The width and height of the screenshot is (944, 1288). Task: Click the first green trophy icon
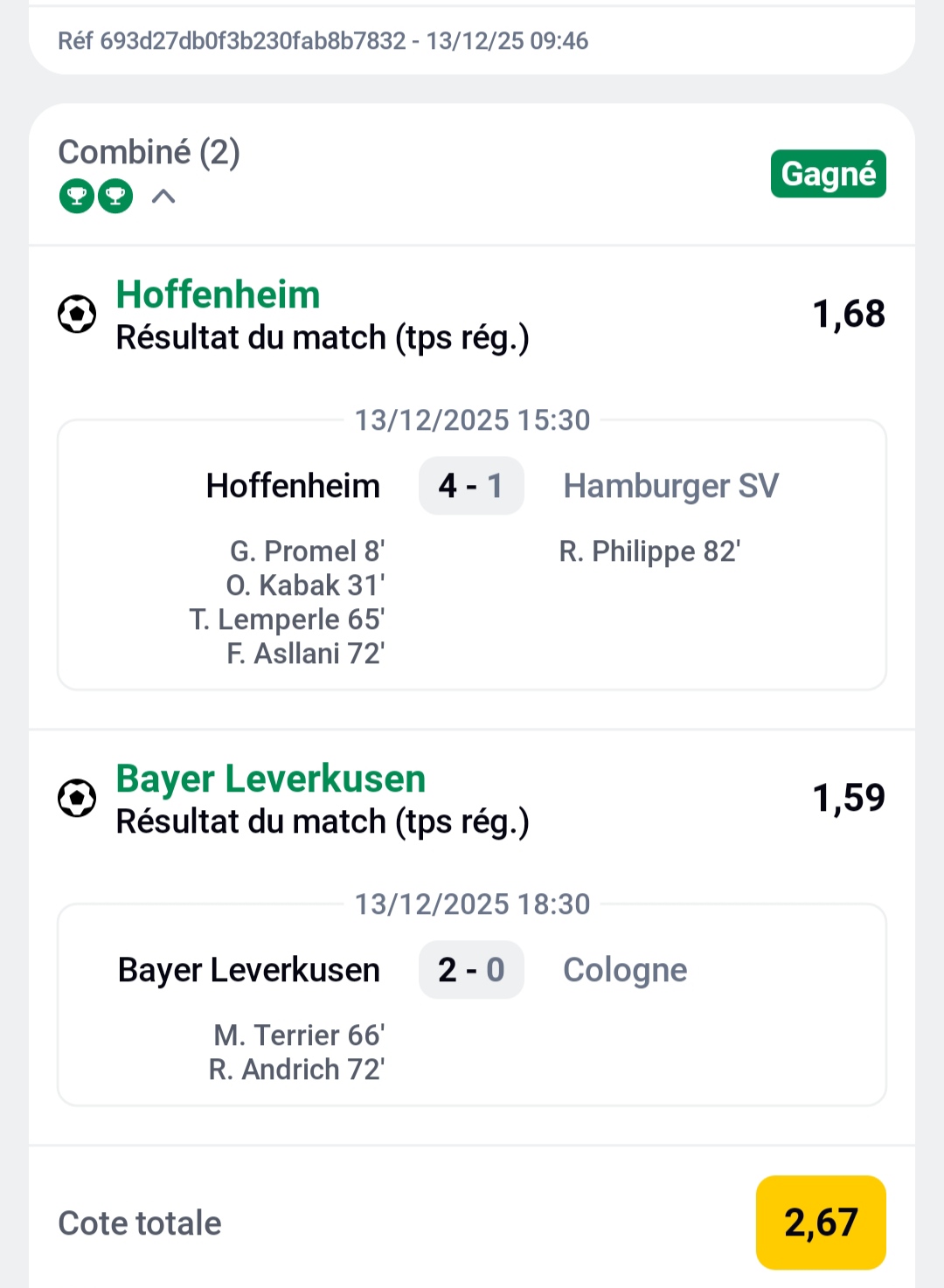pos(77,196)
